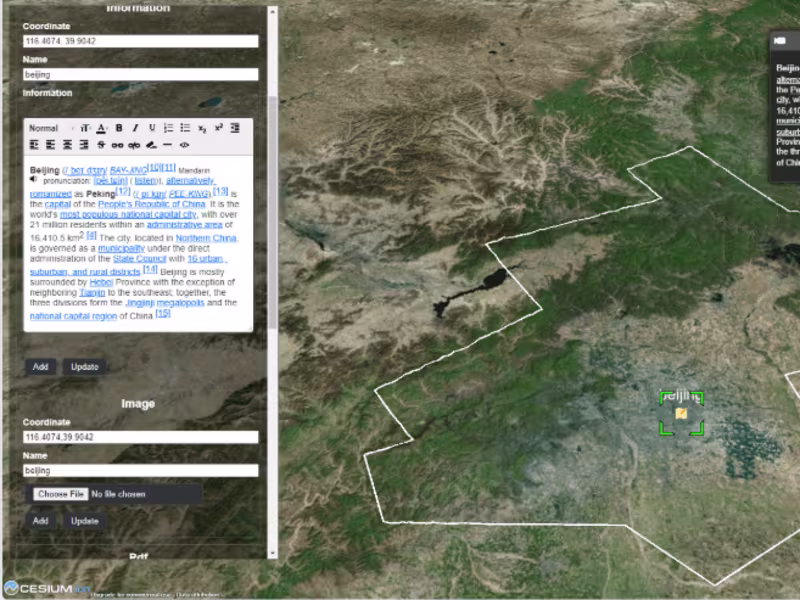Apply subscript formatting
This screenshot has width=800, height=600.
tap(202, 129)
